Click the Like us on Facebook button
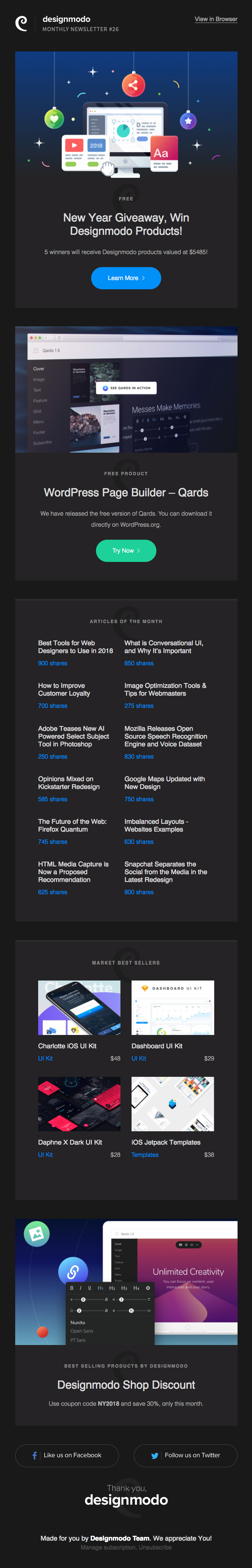The image size is (252, 1568). [x=67, y=1455]
